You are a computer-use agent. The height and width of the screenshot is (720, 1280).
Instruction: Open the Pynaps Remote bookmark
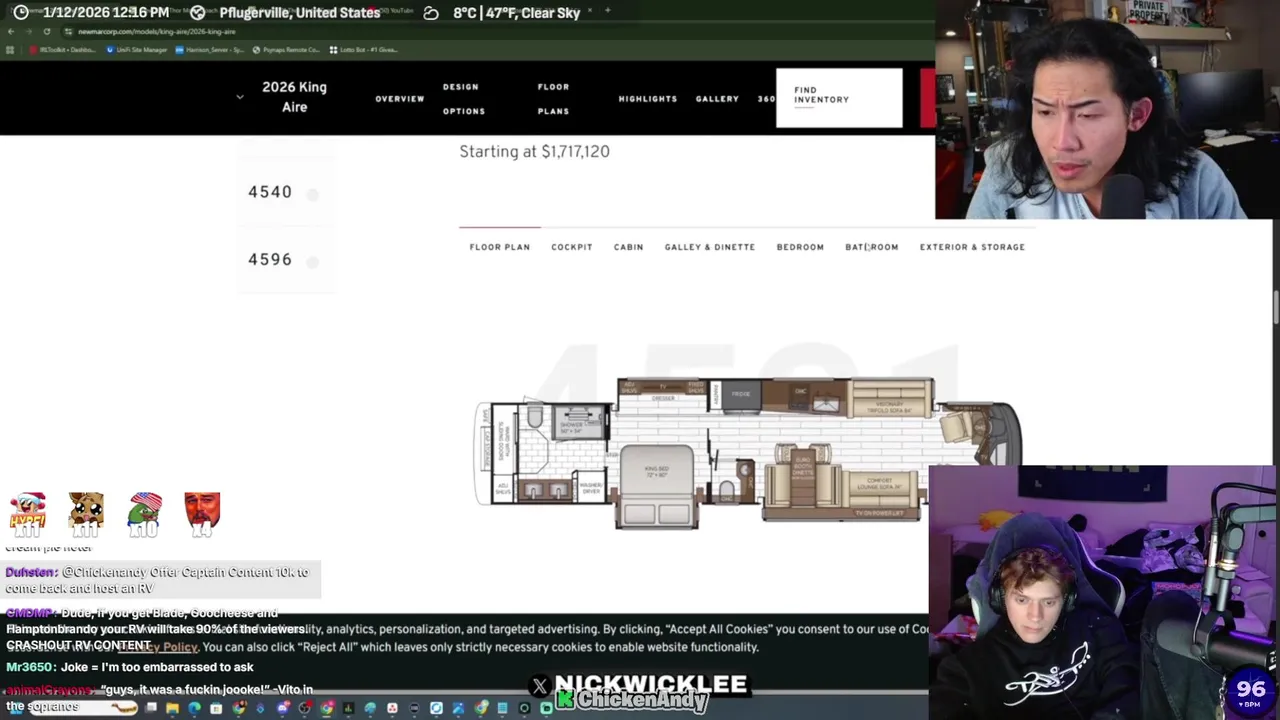click(286, 49)
